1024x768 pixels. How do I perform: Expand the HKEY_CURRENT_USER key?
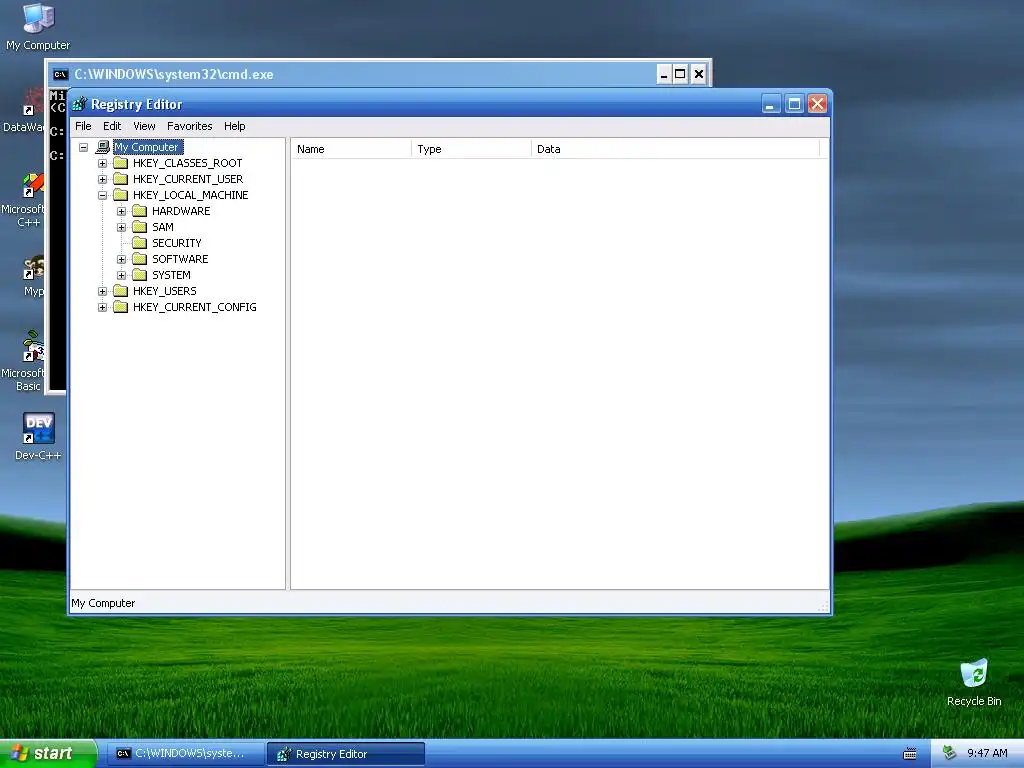103,180
